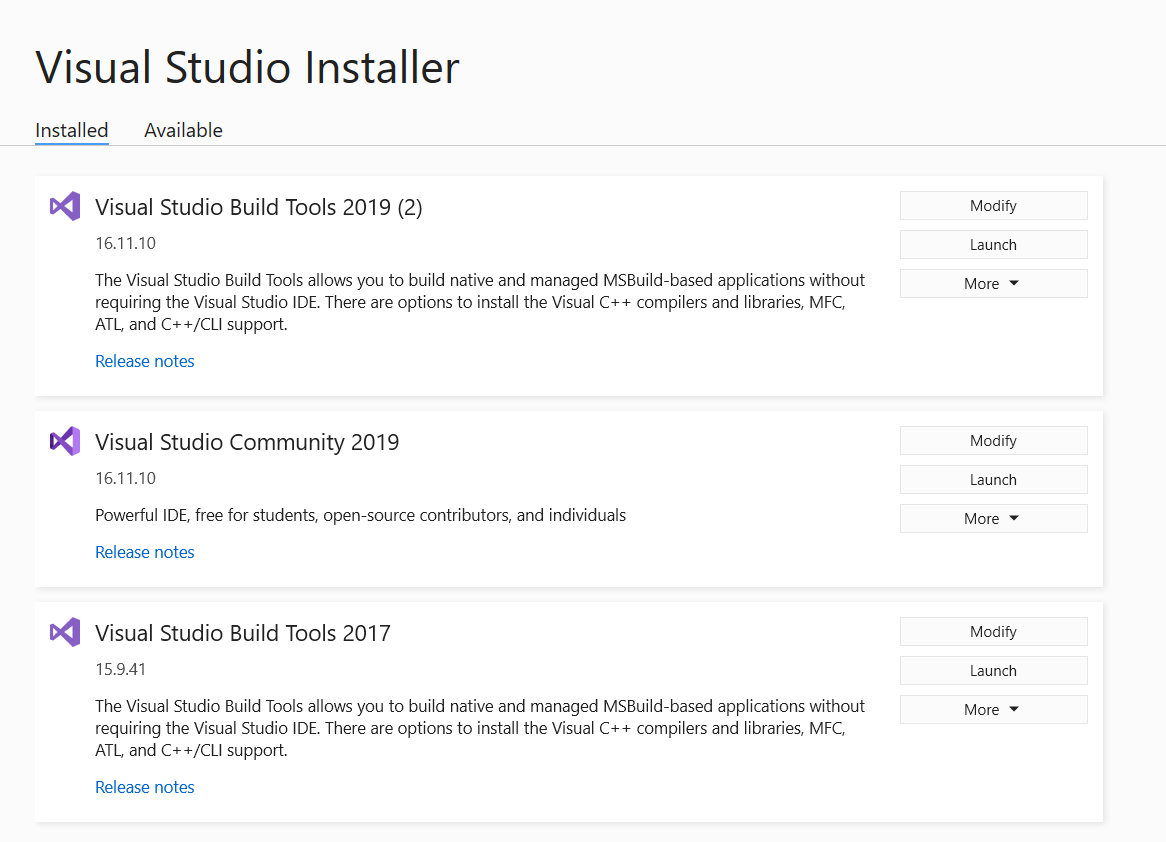The height and width of the screenshot is (842, 1166).
Task: Click the Build Tools 2017 description paragraph
Action: click(x=480, y=728)
